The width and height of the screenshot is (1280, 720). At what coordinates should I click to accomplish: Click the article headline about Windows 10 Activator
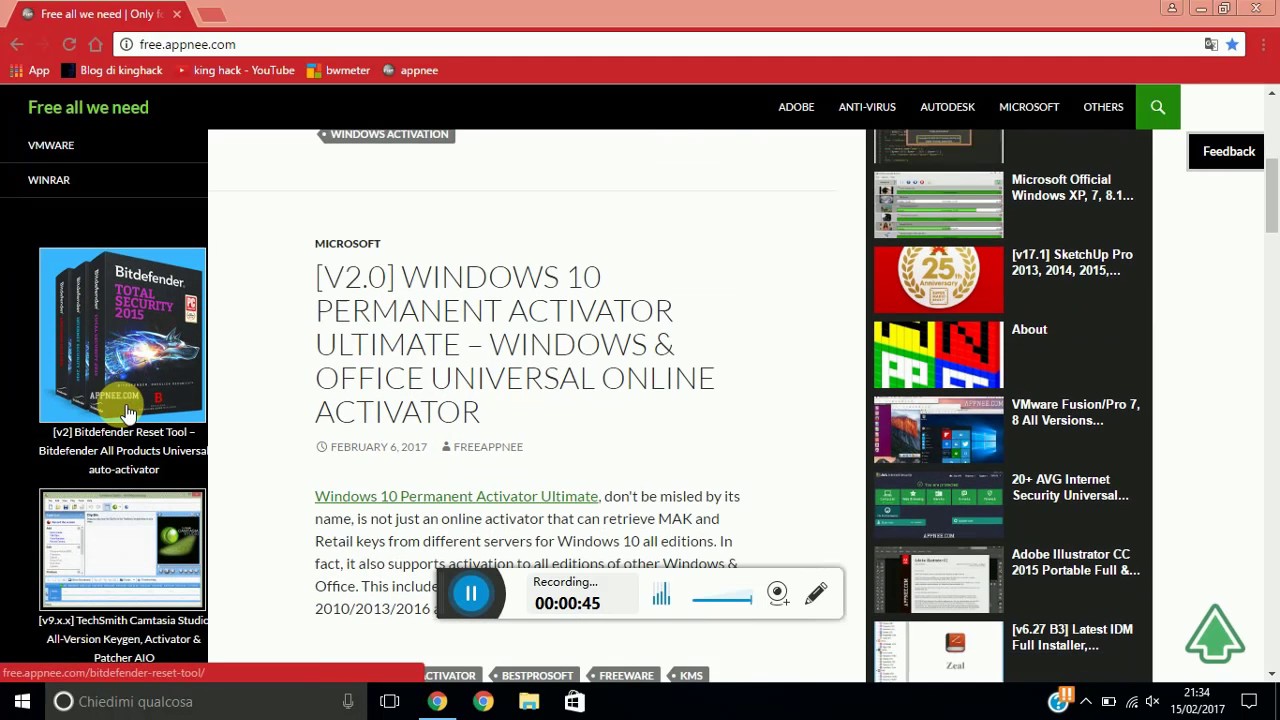[515, 344]
